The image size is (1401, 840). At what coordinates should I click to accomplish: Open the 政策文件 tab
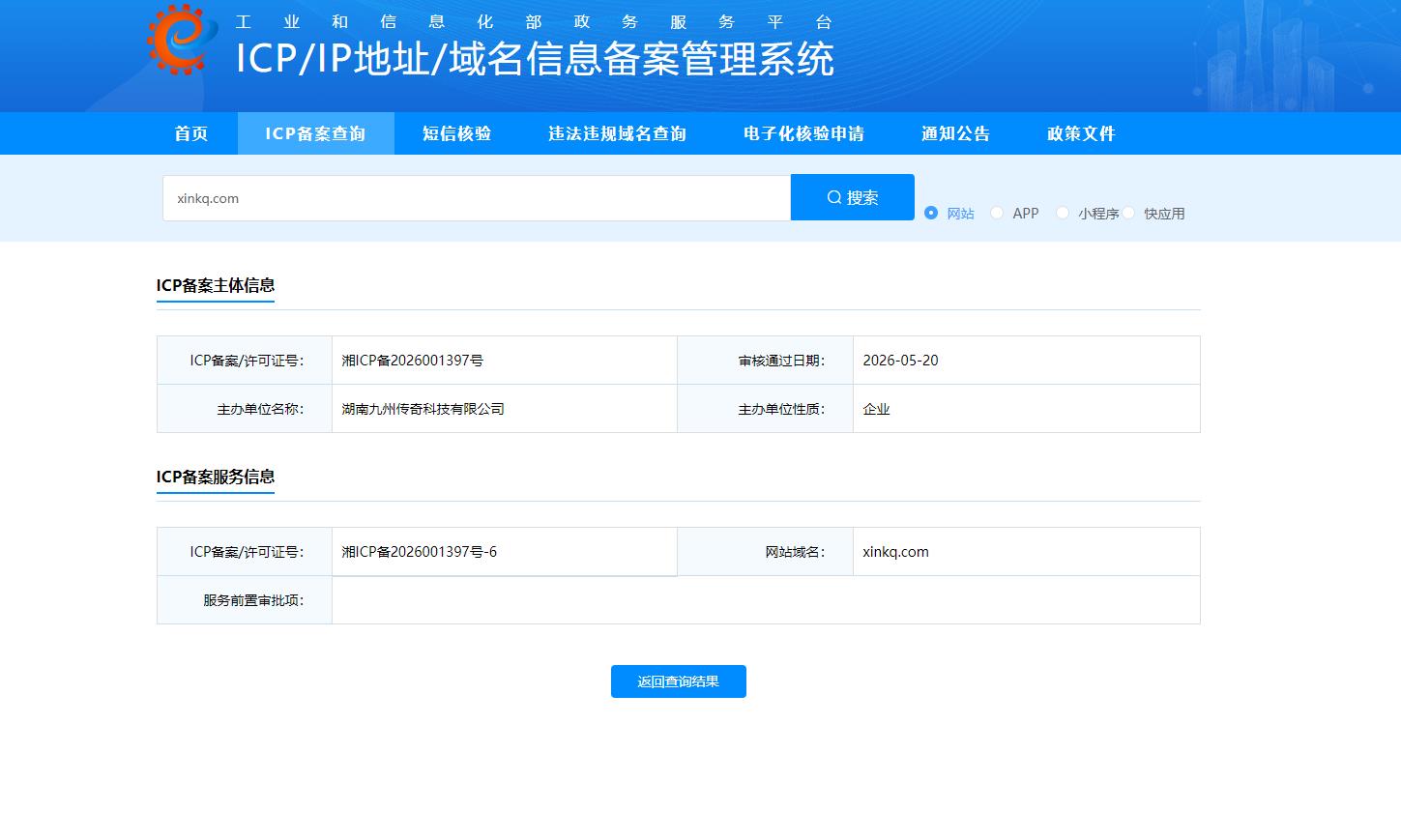point(1082,133)
